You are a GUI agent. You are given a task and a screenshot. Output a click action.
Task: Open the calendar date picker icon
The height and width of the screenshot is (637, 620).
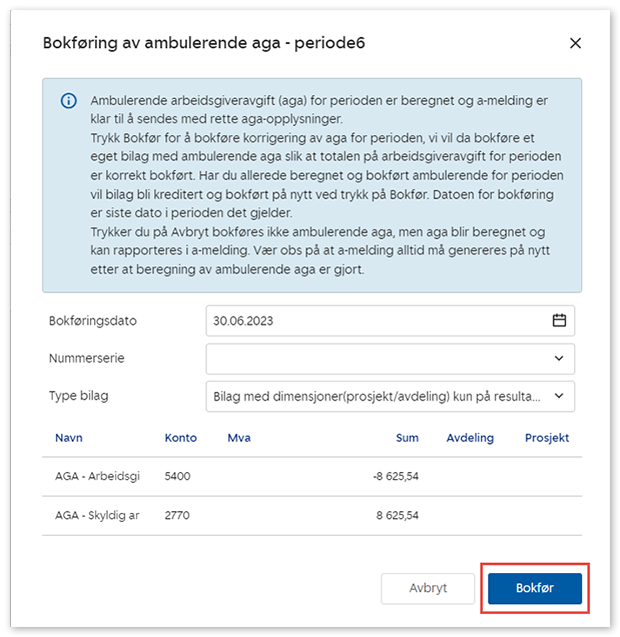click(559, 321)
